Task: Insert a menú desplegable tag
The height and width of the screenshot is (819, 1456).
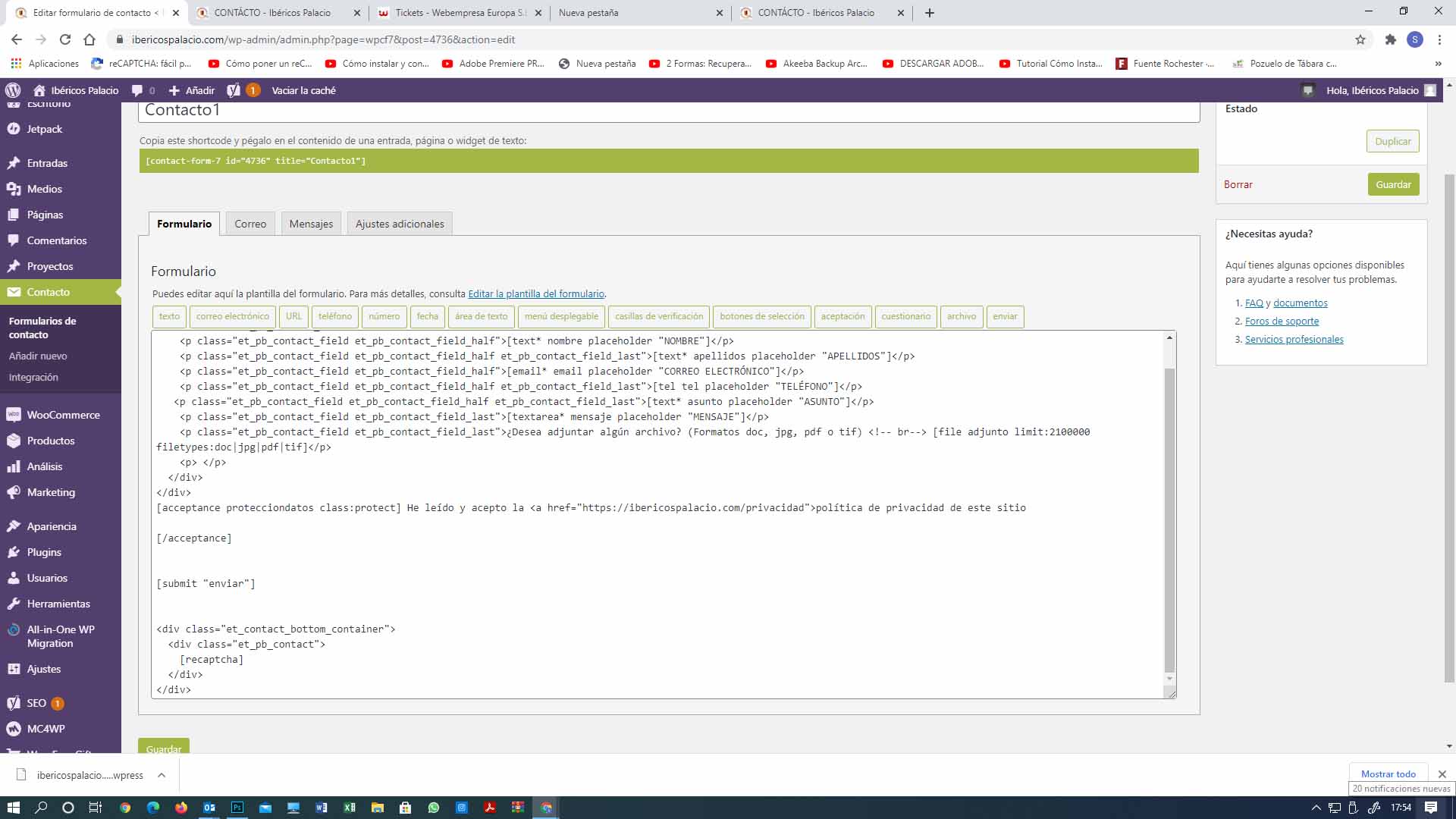Action: [x=561, y=316]
